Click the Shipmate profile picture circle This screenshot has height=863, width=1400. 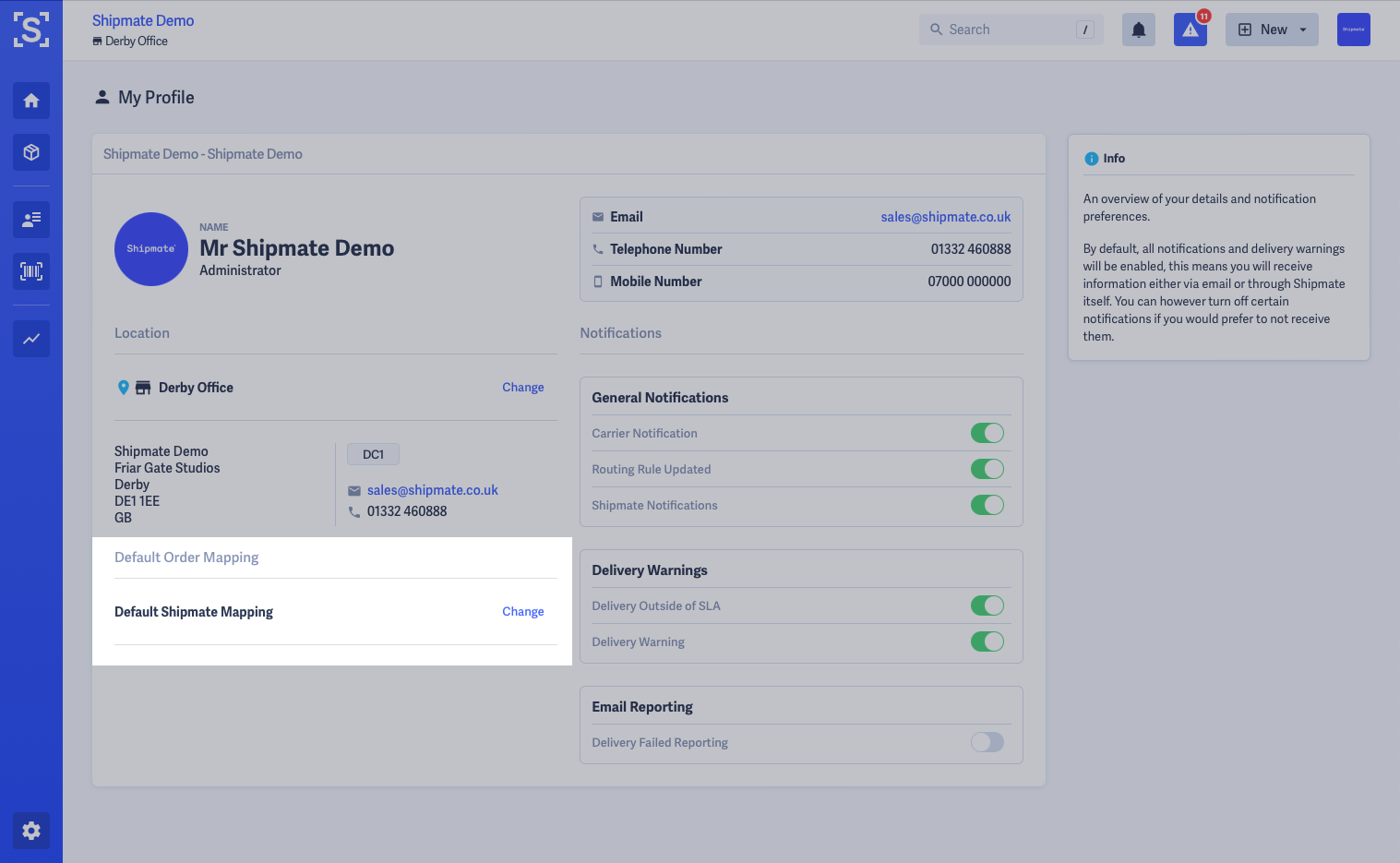click(x=151, y=249)
